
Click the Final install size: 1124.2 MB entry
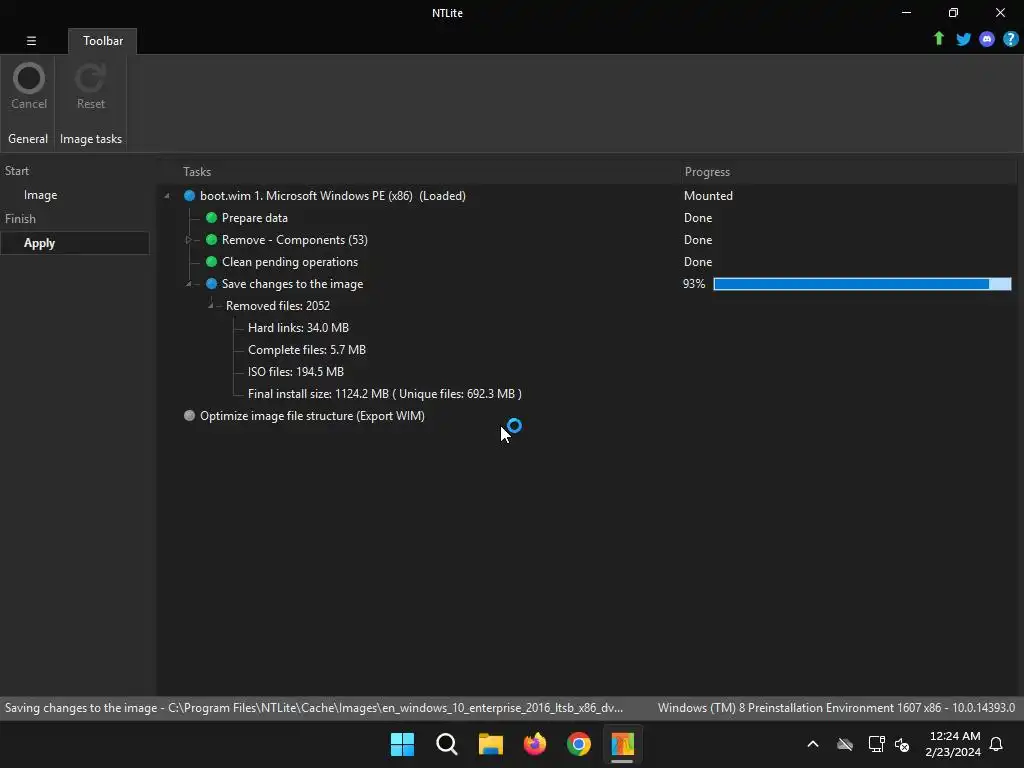[x=385, y=394]
